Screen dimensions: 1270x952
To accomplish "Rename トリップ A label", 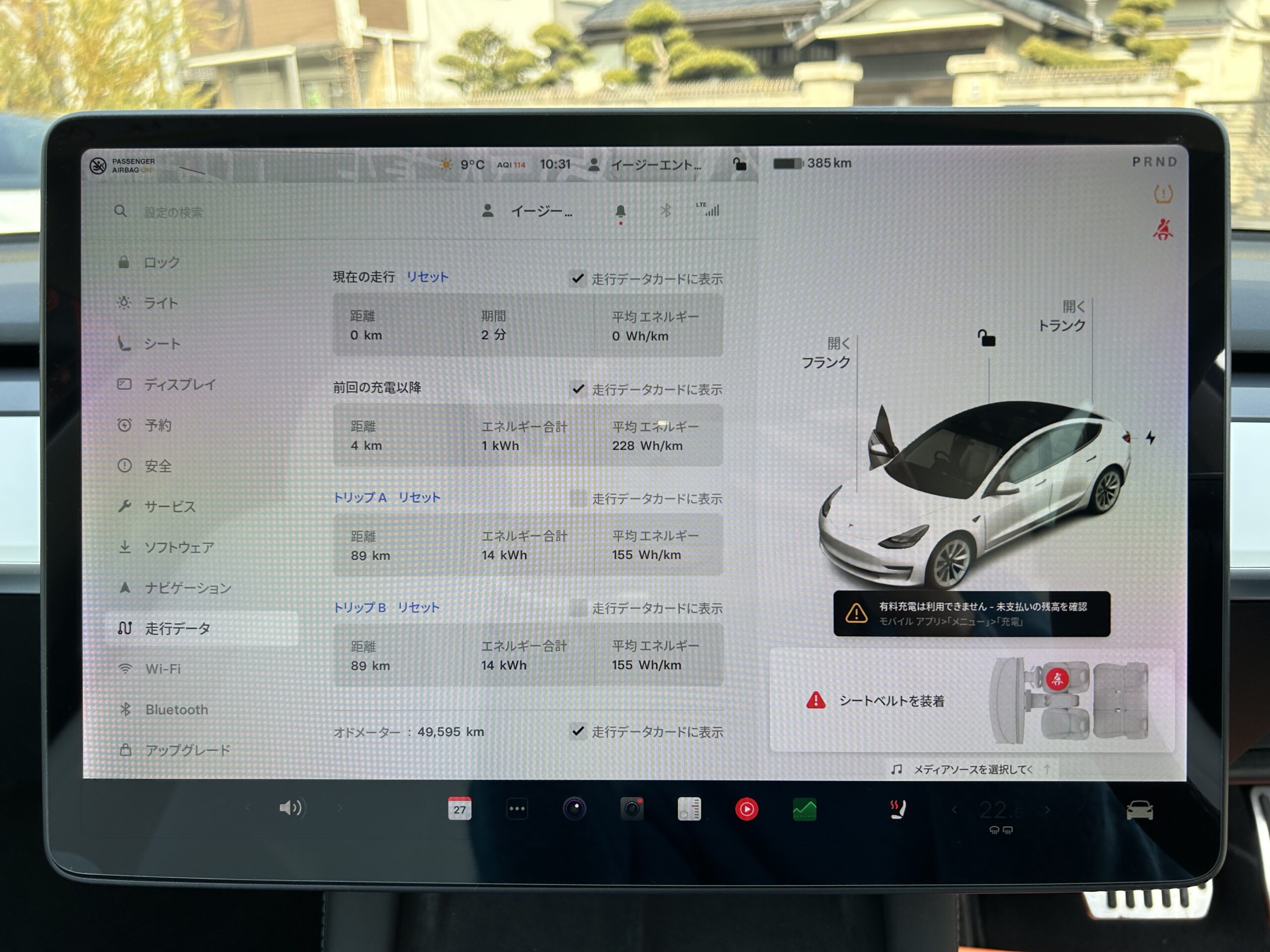I will point(360,497).
